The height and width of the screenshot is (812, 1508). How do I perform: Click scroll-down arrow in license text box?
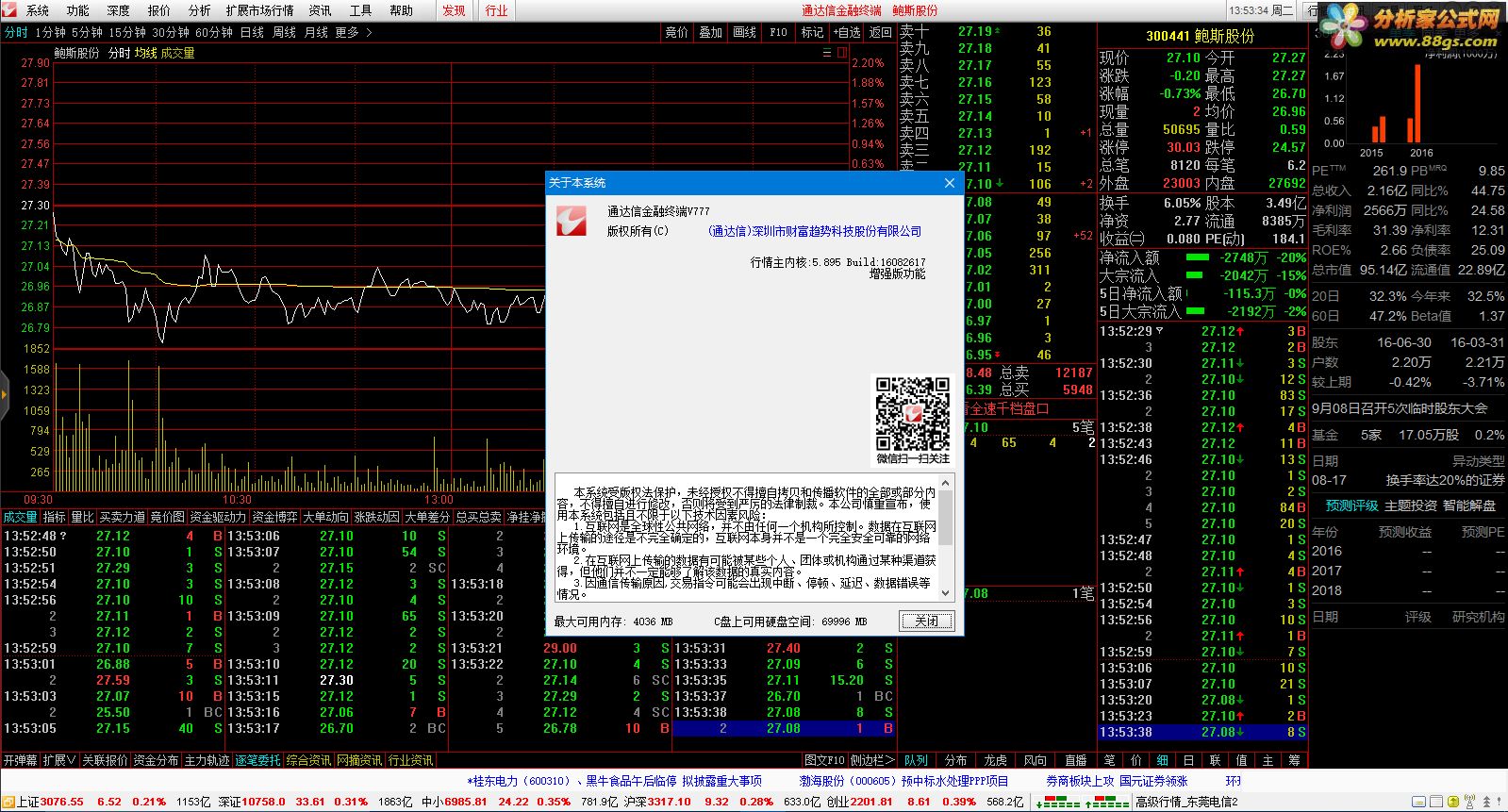point(946,593)
